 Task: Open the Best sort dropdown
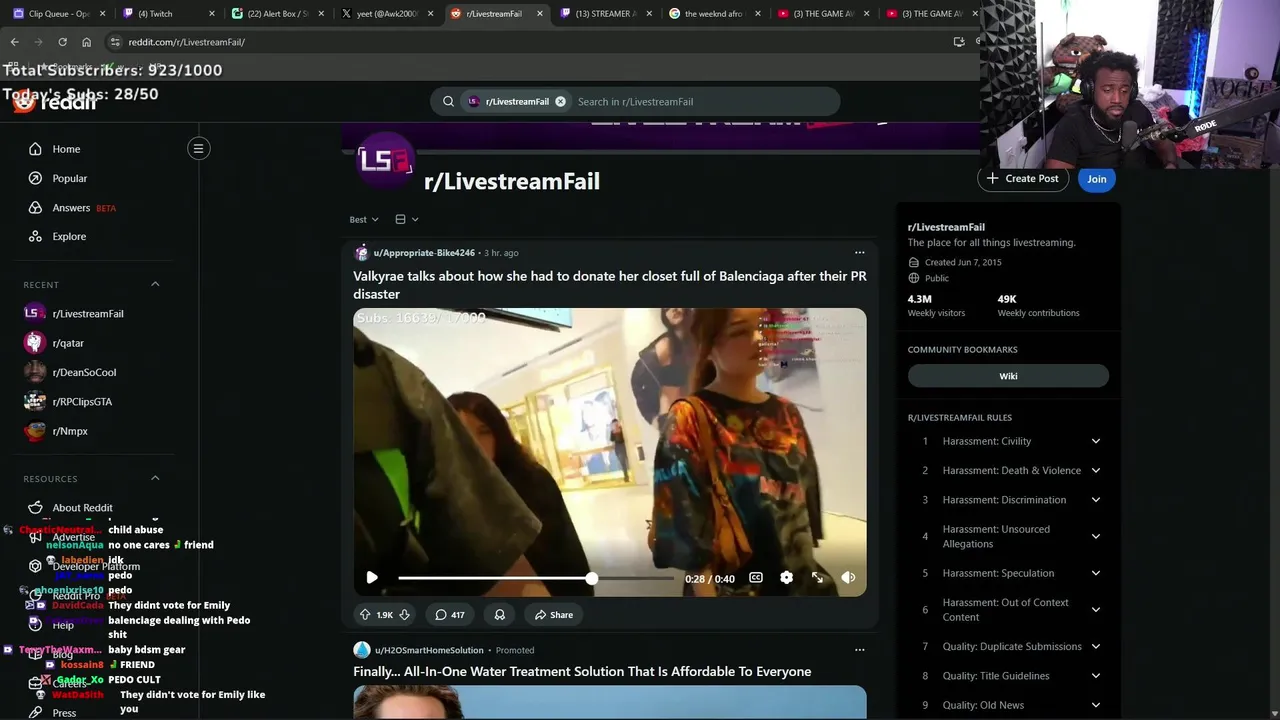pos(364,219)
